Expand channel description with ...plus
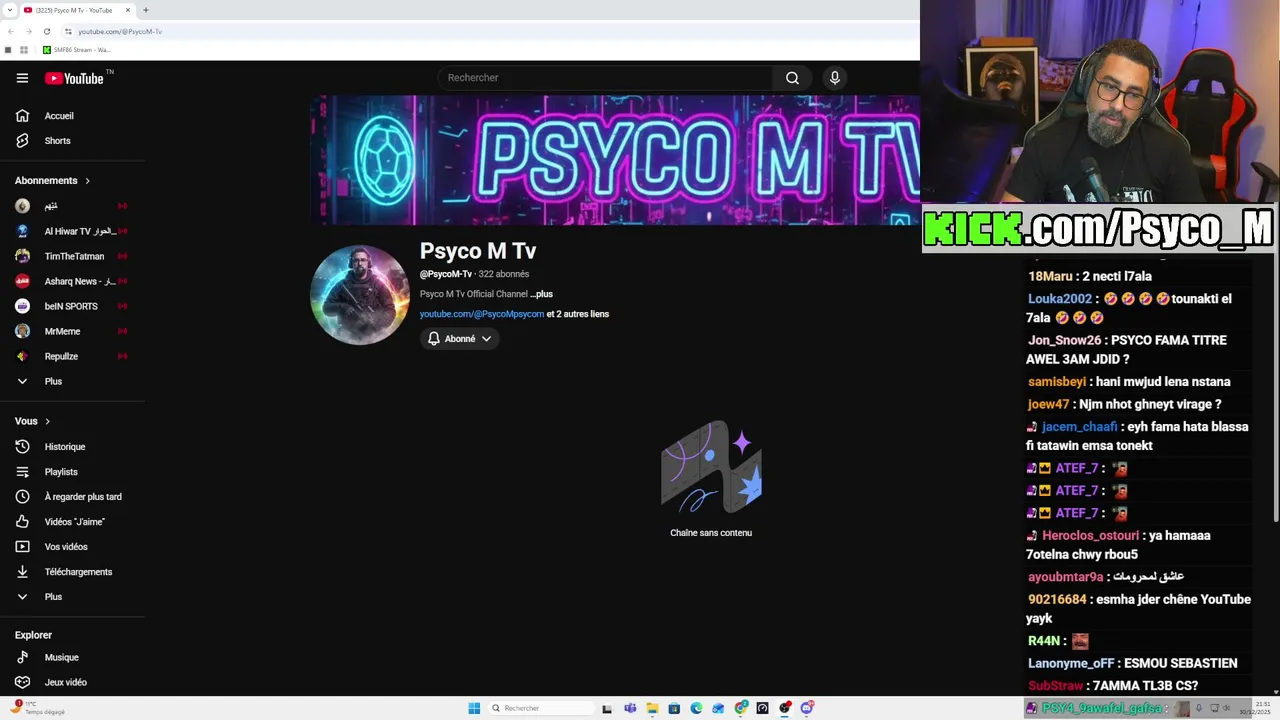The width and height of the screenshot is (1280, 720). click(x=541, y=294)
